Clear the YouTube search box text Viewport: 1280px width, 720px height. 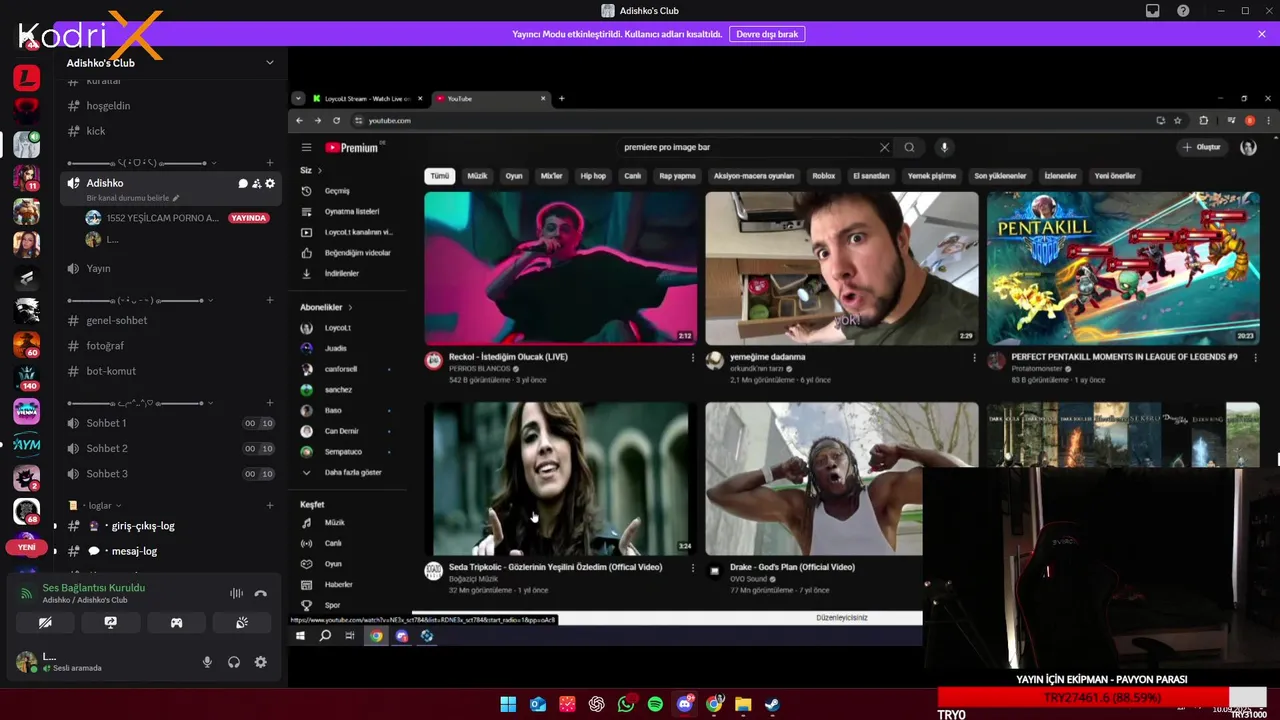(884, 147)
